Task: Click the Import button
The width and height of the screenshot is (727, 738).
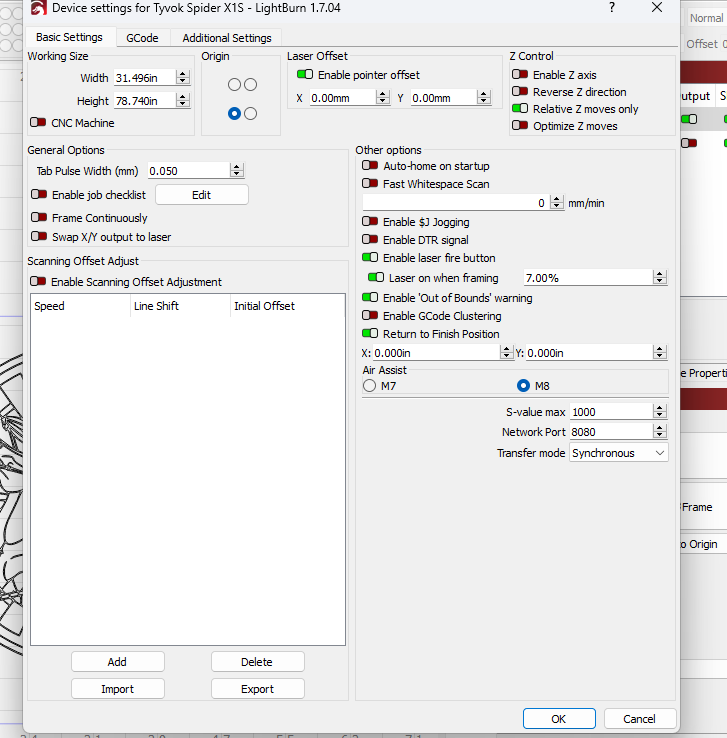Action: tap(118, 689)
